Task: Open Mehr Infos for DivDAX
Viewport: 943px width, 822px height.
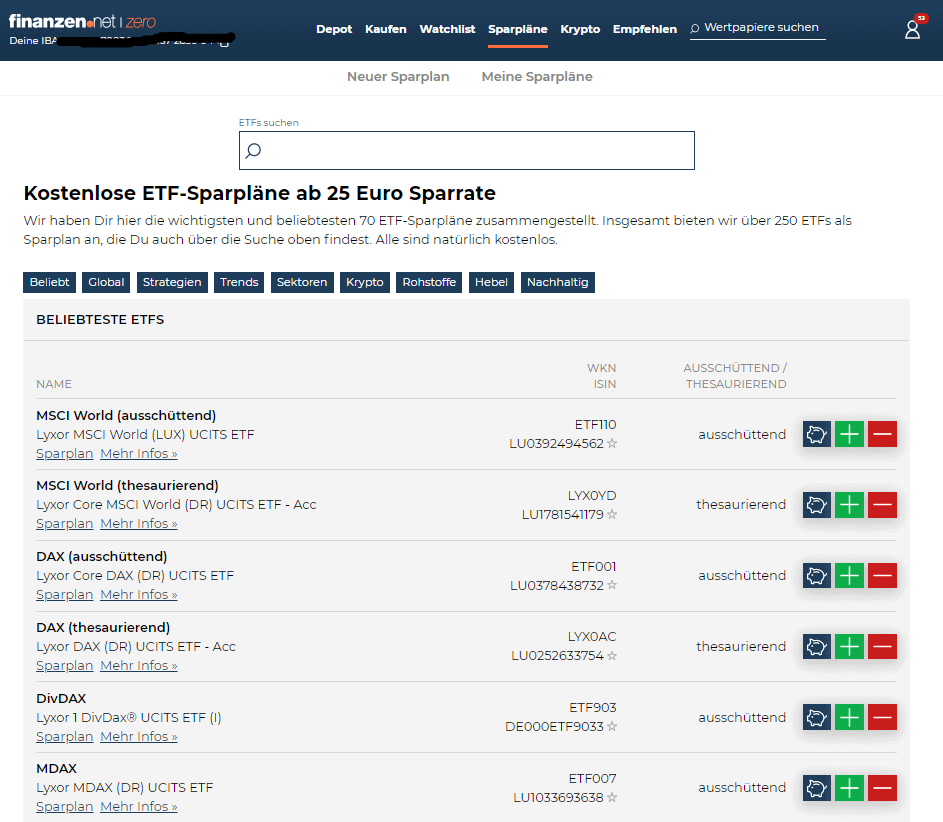Action: pos(139,737)
